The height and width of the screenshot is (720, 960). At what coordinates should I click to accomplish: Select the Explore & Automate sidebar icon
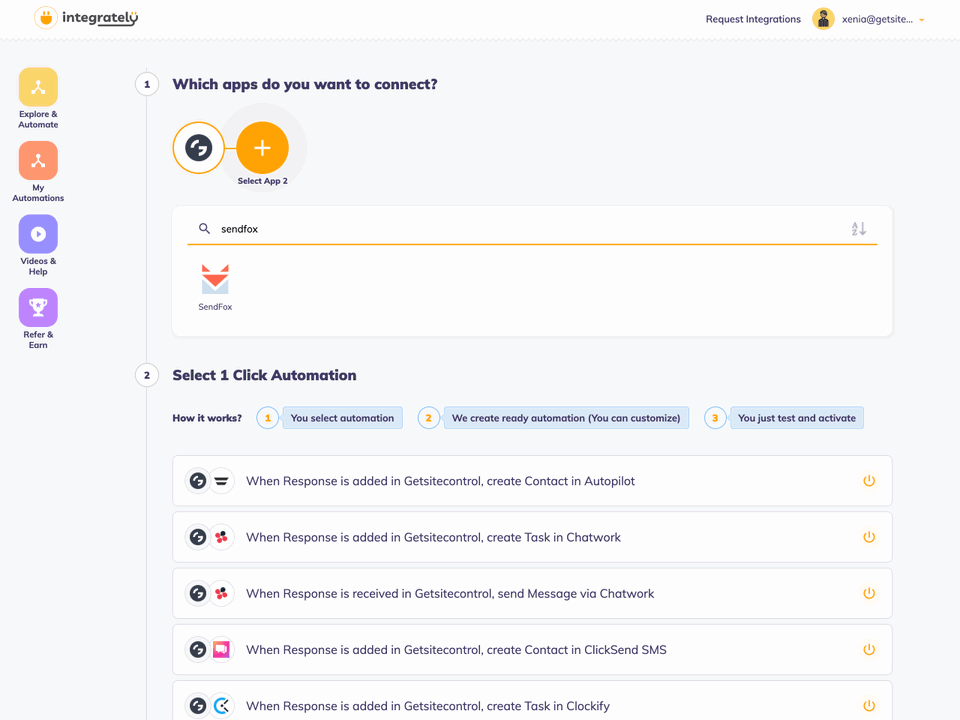[x=38, y=87]
